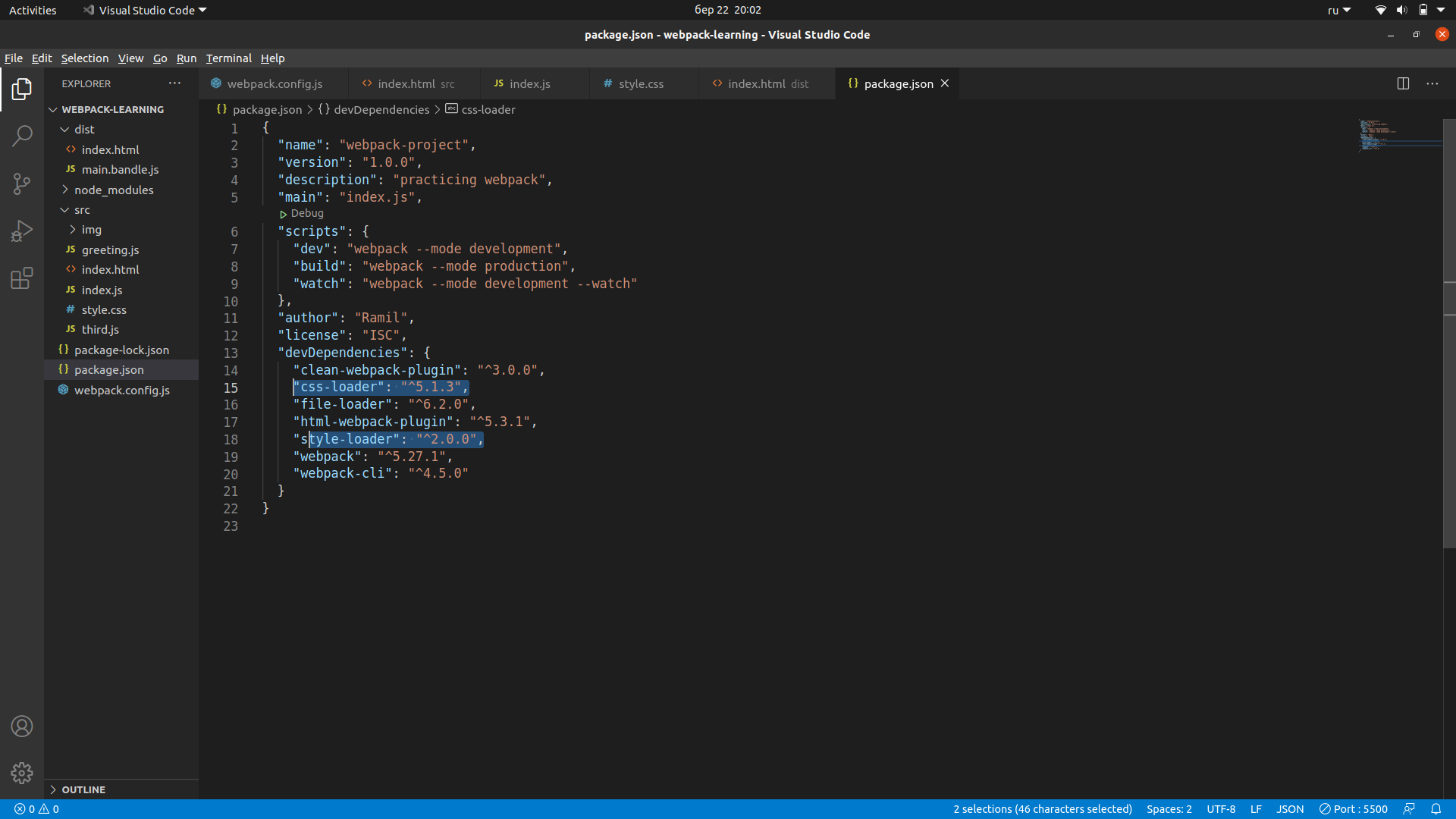Switch to the index.html dist tab
This screenshot has height=819, width=1456.
click(x=767, y=83)
